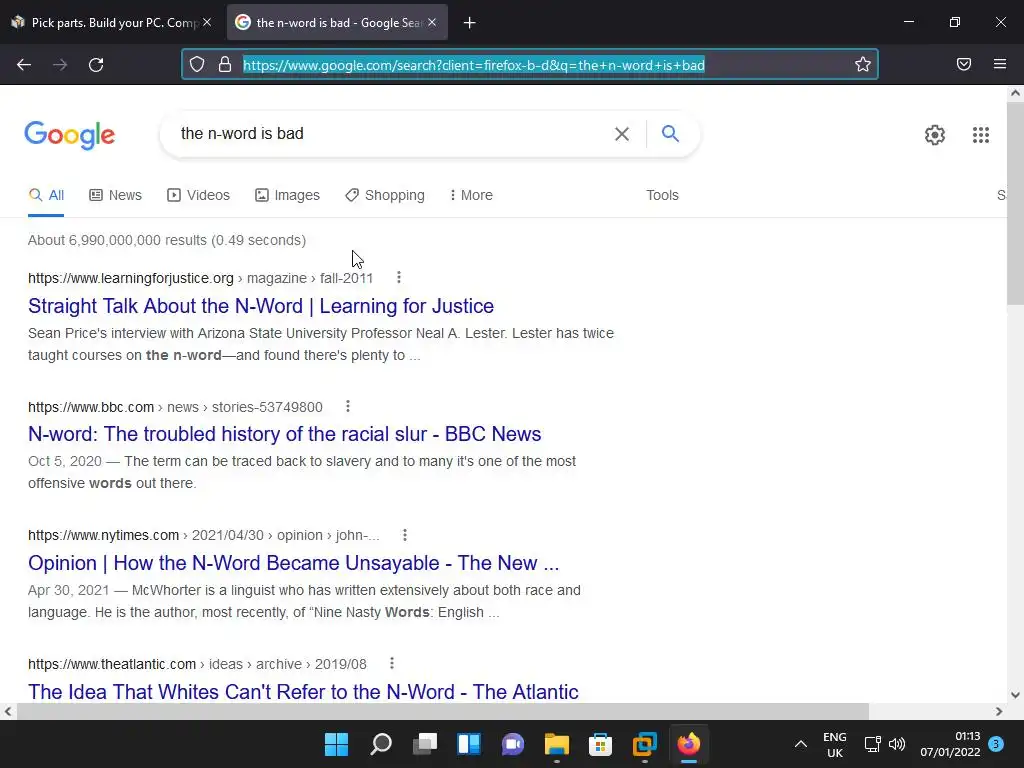Open the notification center badge
1024x768 pixels.
click(x=996, y=744)
